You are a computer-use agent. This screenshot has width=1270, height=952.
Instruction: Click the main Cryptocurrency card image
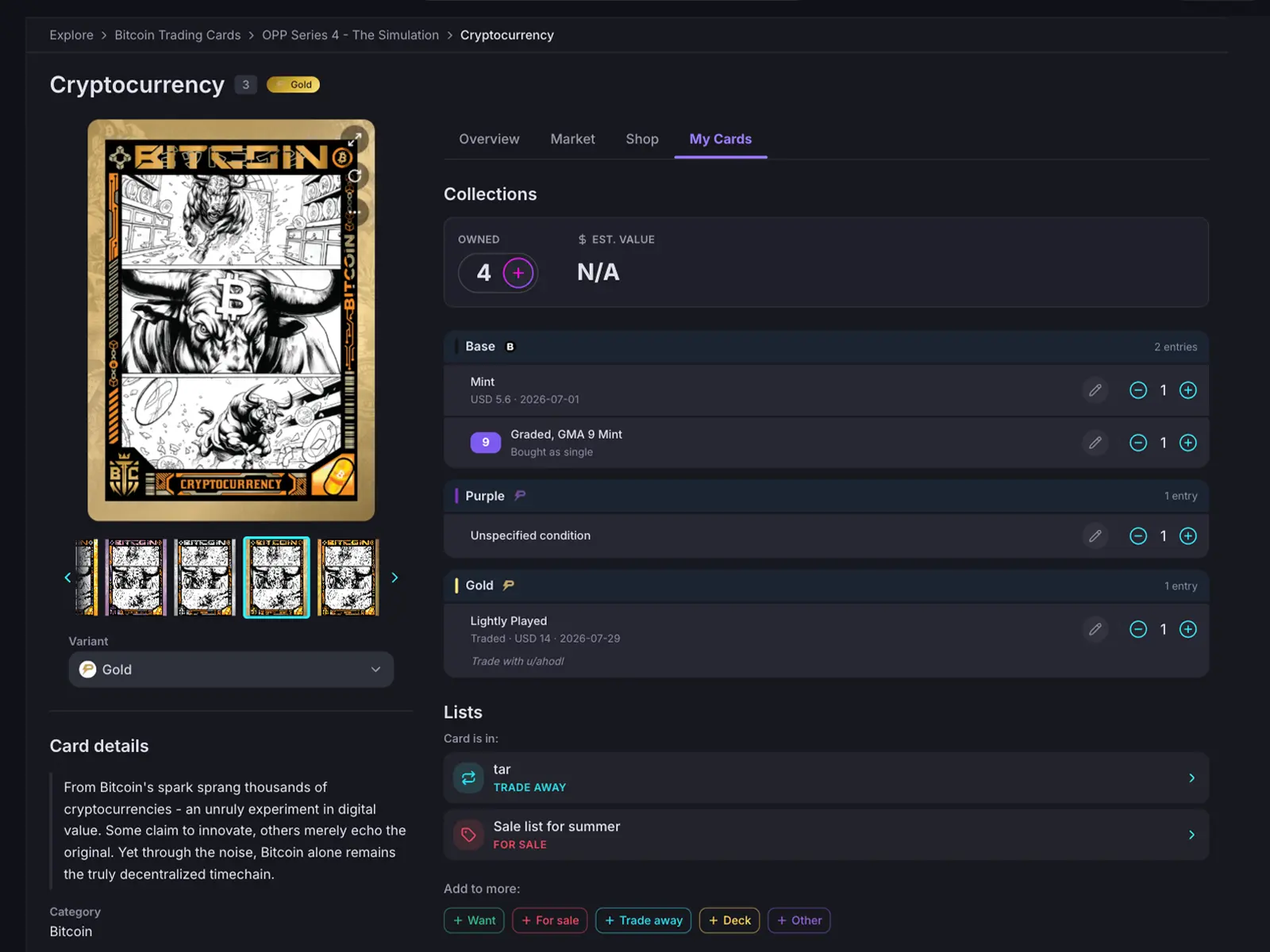tap(231, 321)
